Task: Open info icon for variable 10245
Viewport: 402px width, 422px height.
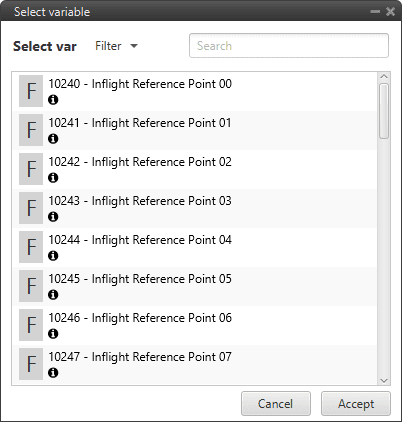Action: point(53,295)
